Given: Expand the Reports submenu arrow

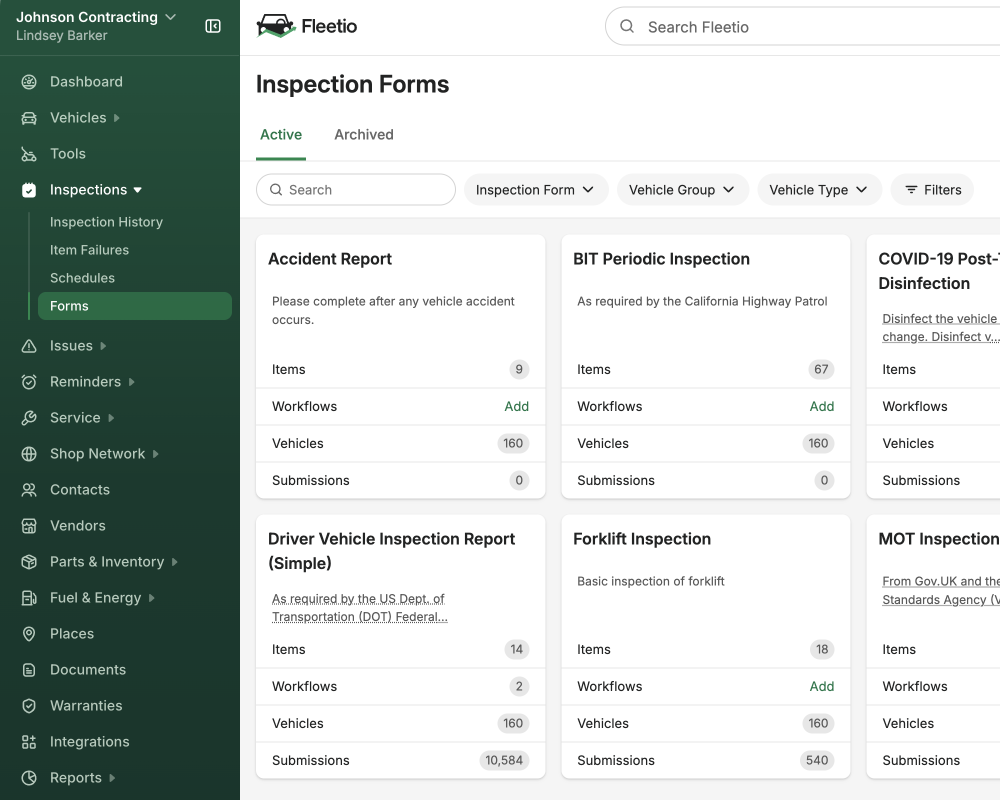Looking at the screenshot, I should tap(112, 778).
